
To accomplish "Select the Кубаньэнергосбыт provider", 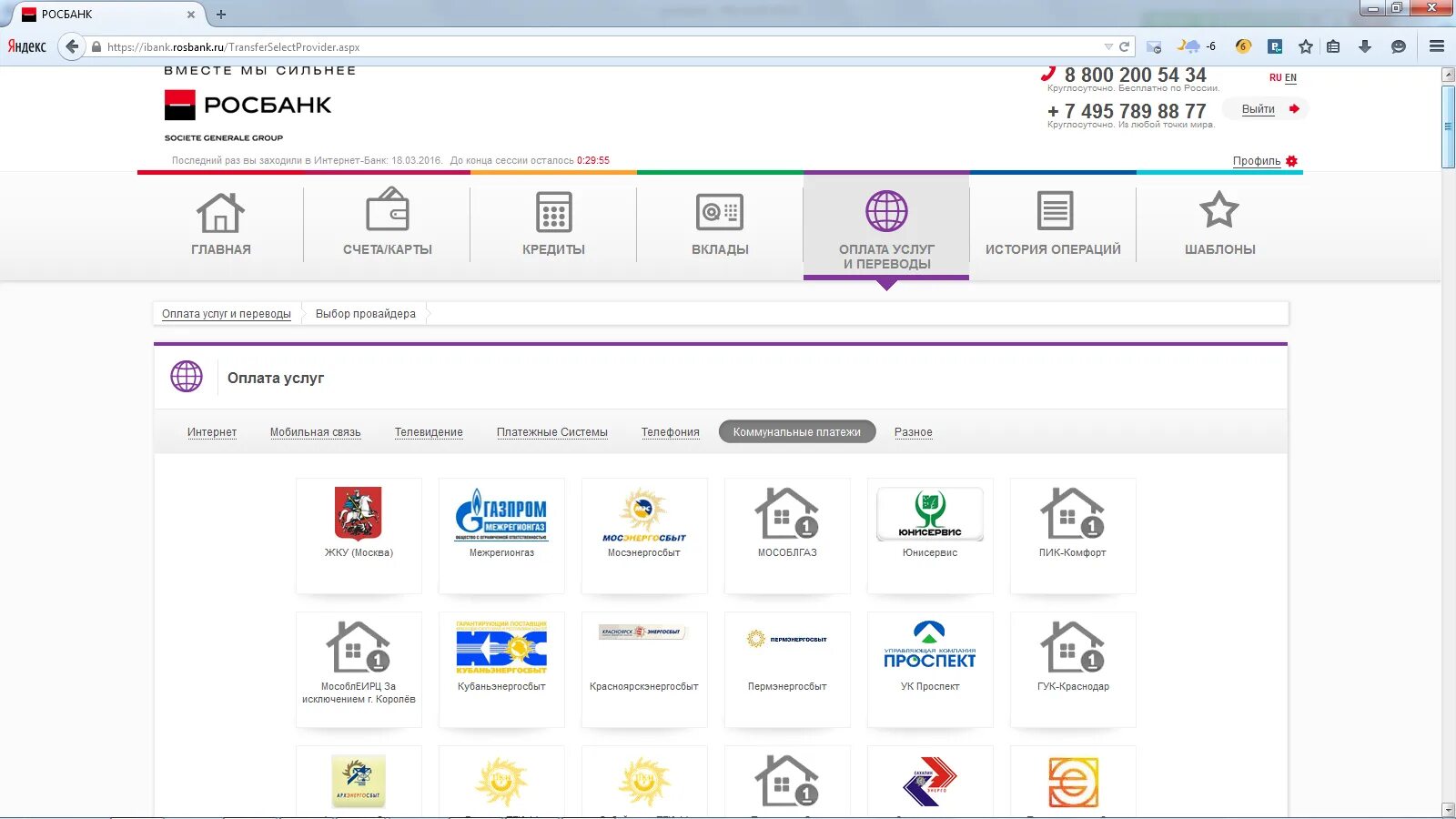I will point(501,670).
